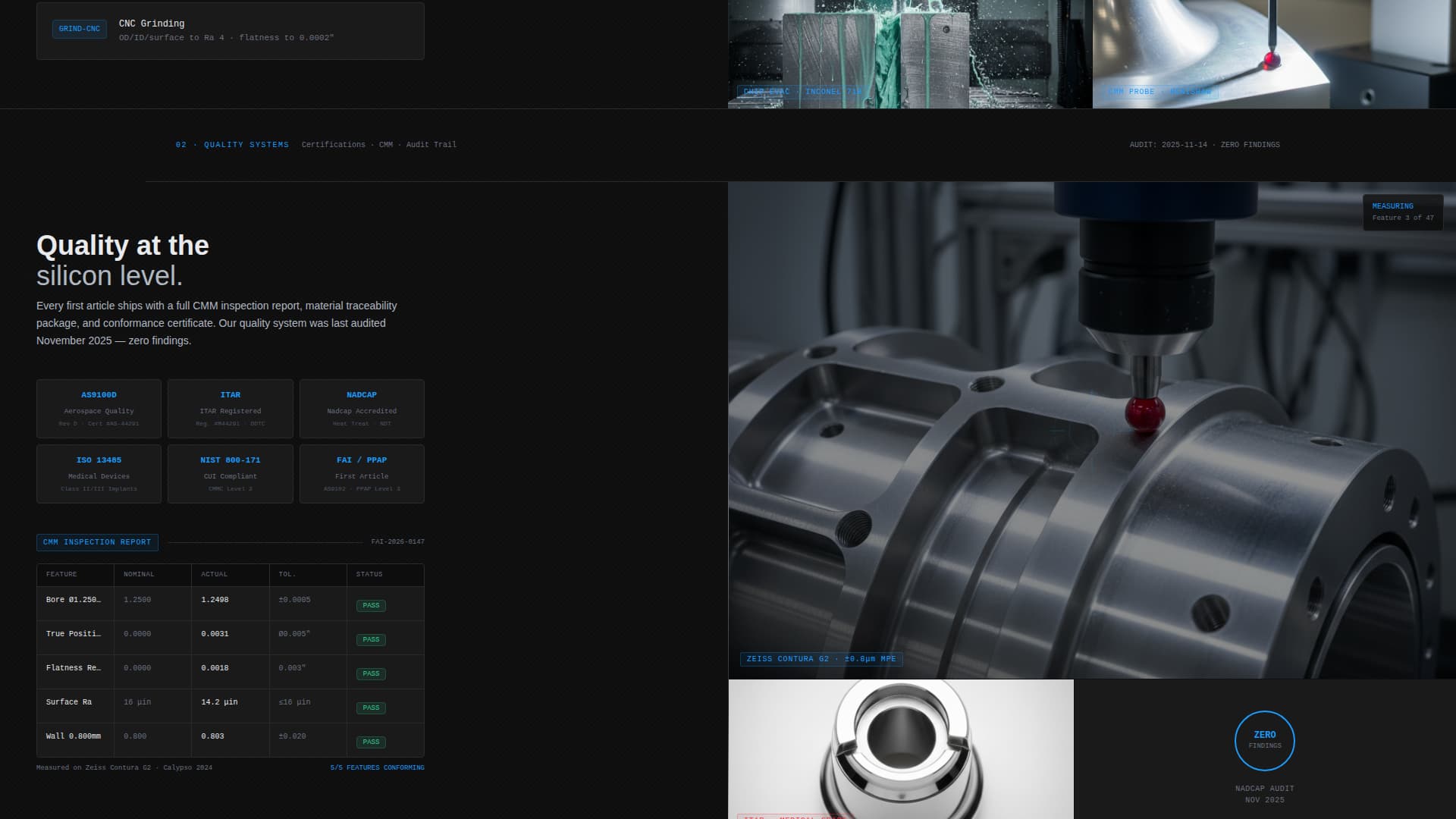The image size is (1456, 819).
Task: Click the 5/5 FEATURES CONFORMING link
Action: coord(377,767)
